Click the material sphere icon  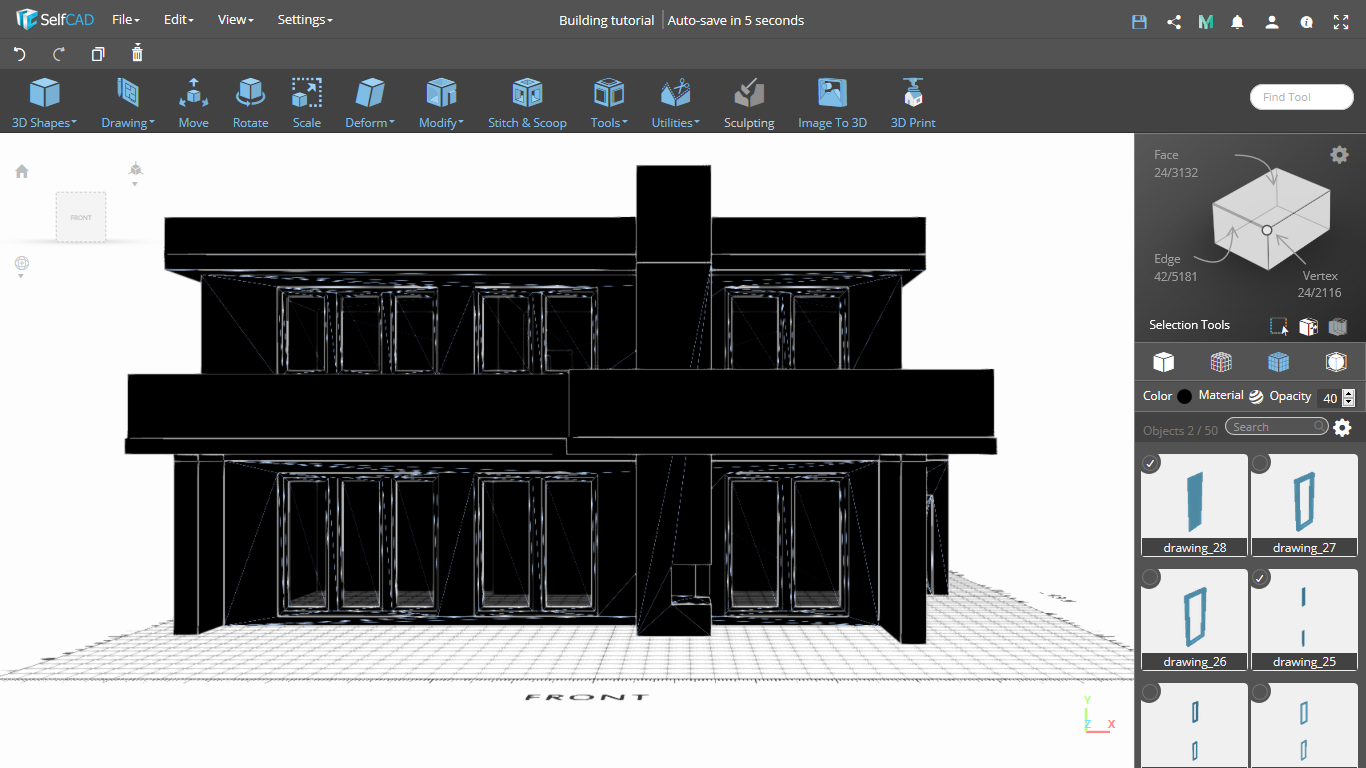[x=1256, y=396]
